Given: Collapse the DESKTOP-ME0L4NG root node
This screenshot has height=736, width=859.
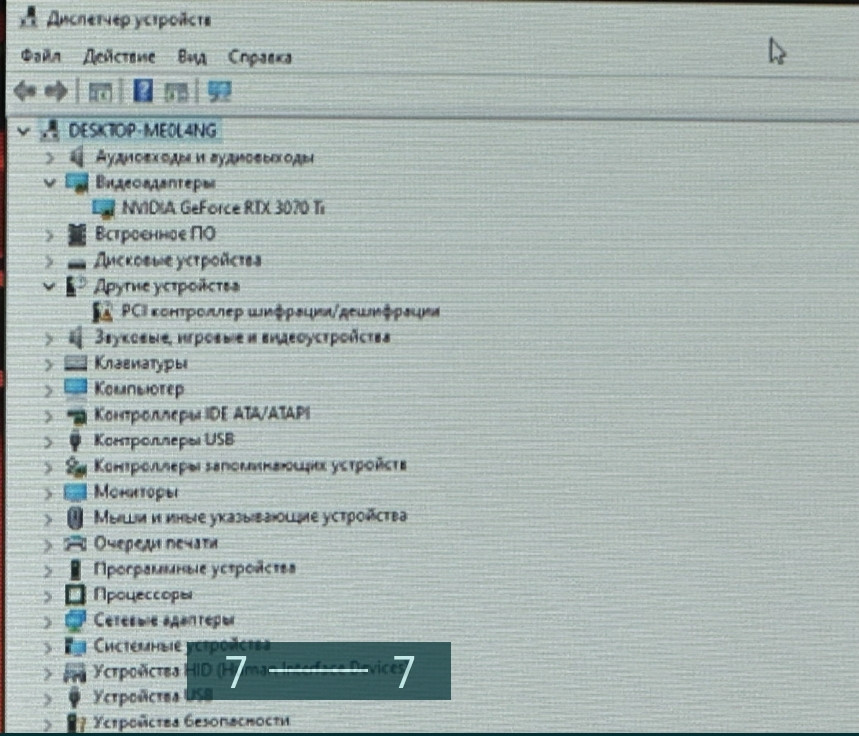Looking at the screenshot, I should point(23,131).
